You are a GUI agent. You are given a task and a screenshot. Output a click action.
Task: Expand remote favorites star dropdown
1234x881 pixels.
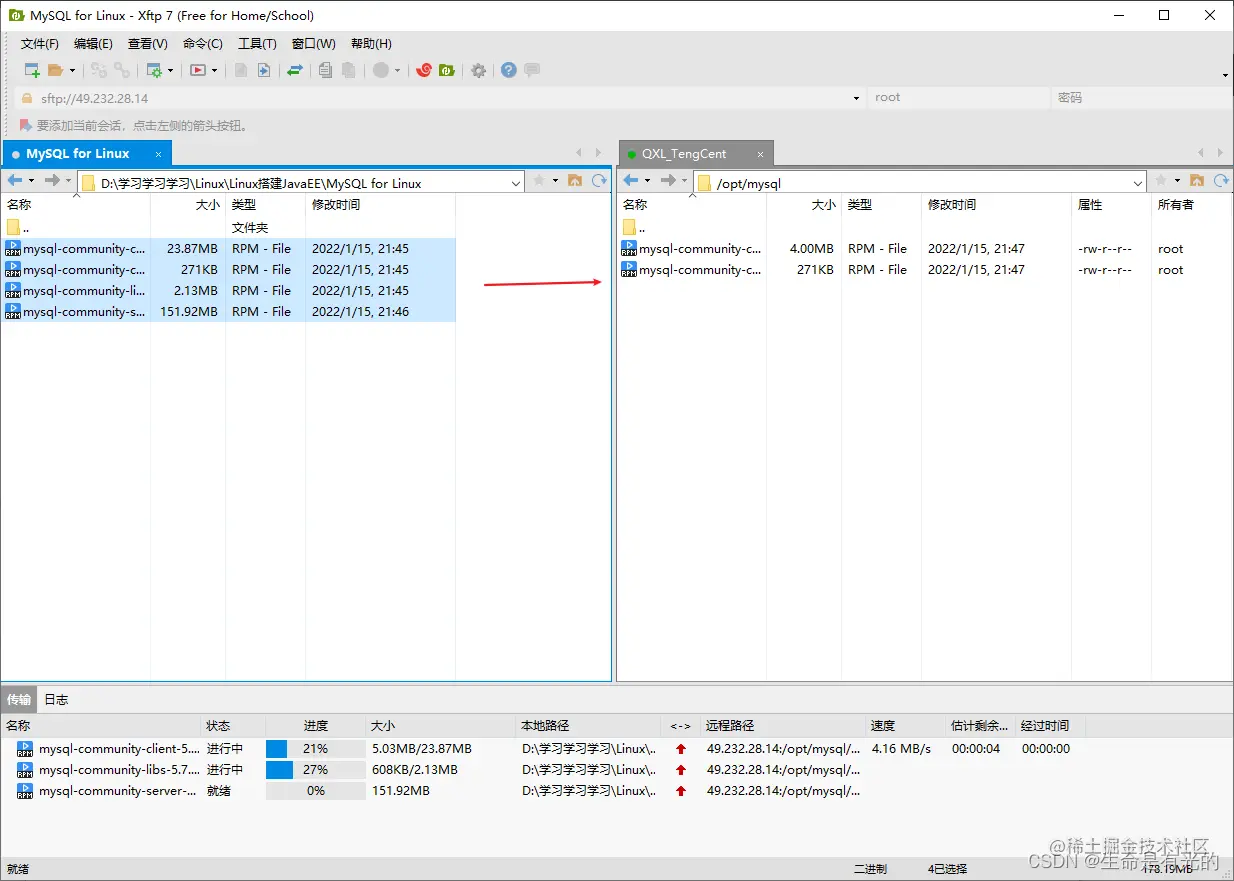[1177, 181]
